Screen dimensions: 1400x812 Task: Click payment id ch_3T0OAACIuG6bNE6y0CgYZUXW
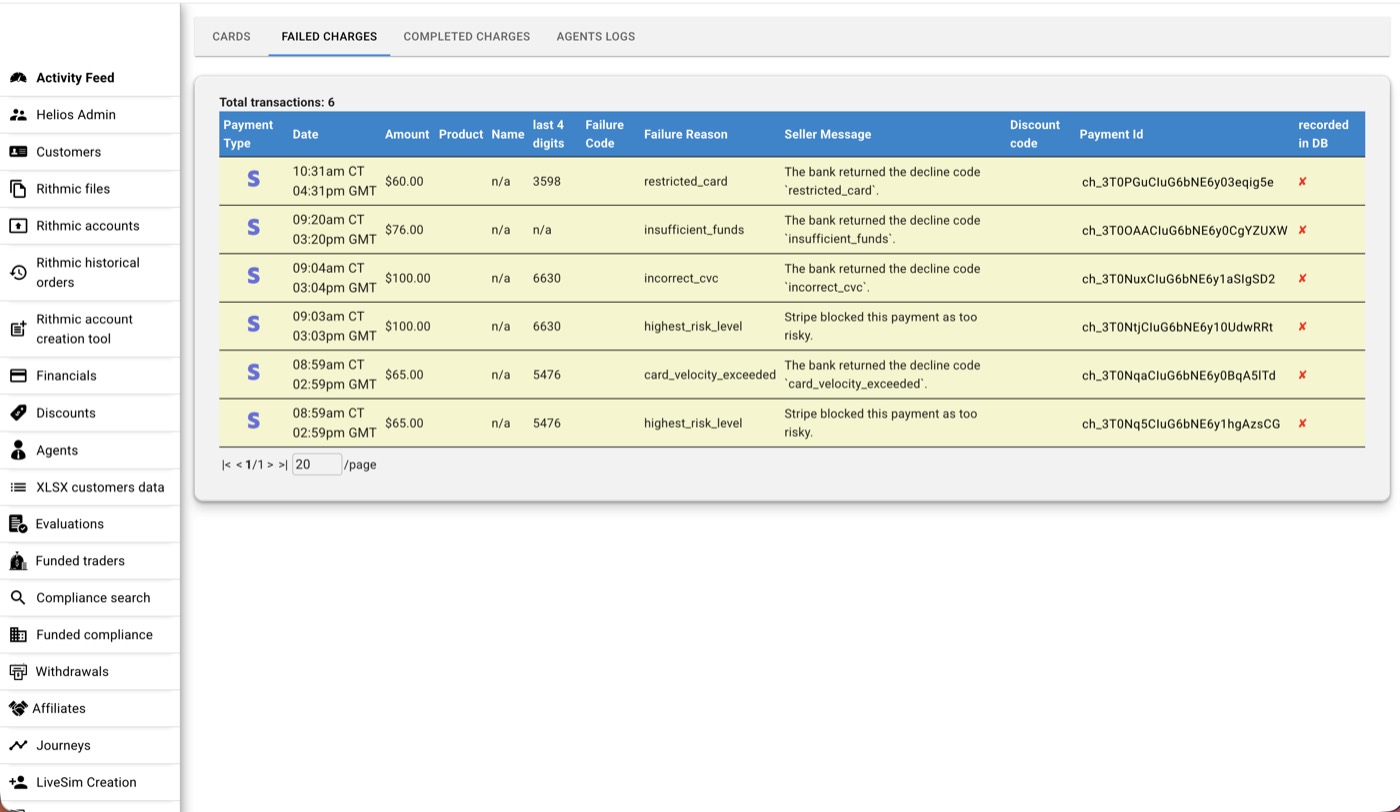(x=1185, y=230)
